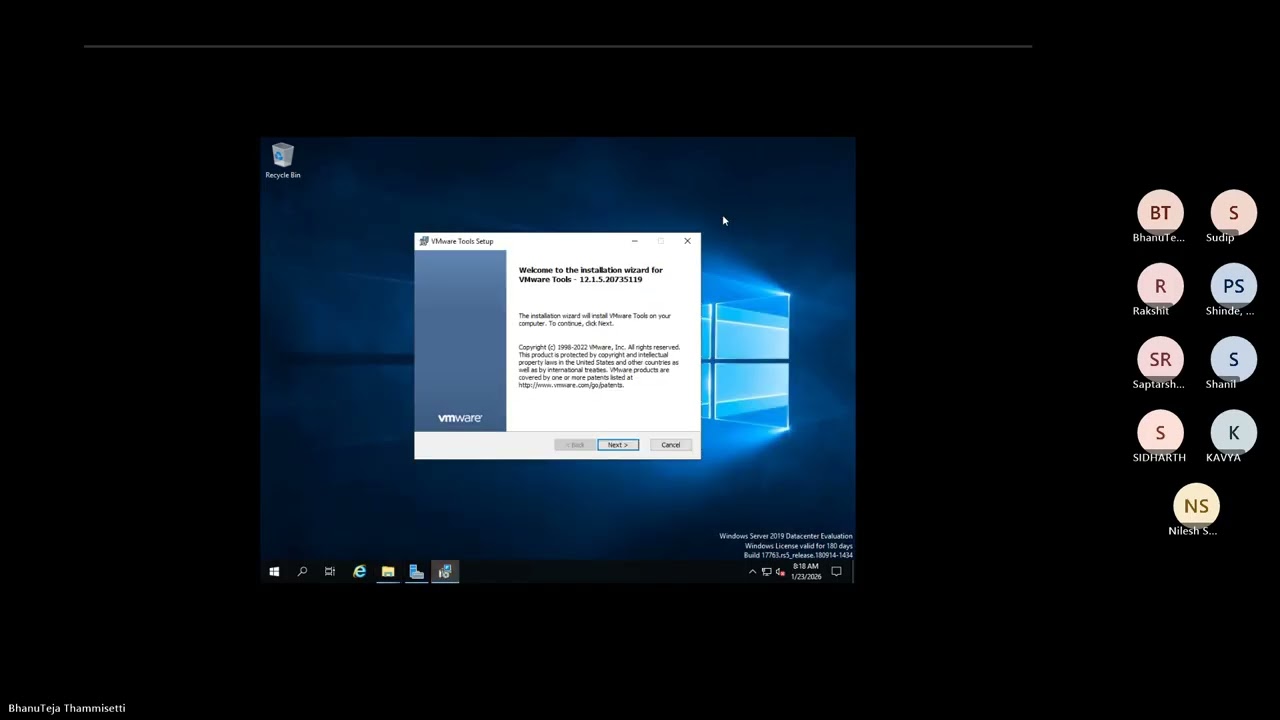Select participant avatar BT BhanuTe...
Viewport: 1280px width, 720px height.
pyautogui.click(x=1160, y=213)
